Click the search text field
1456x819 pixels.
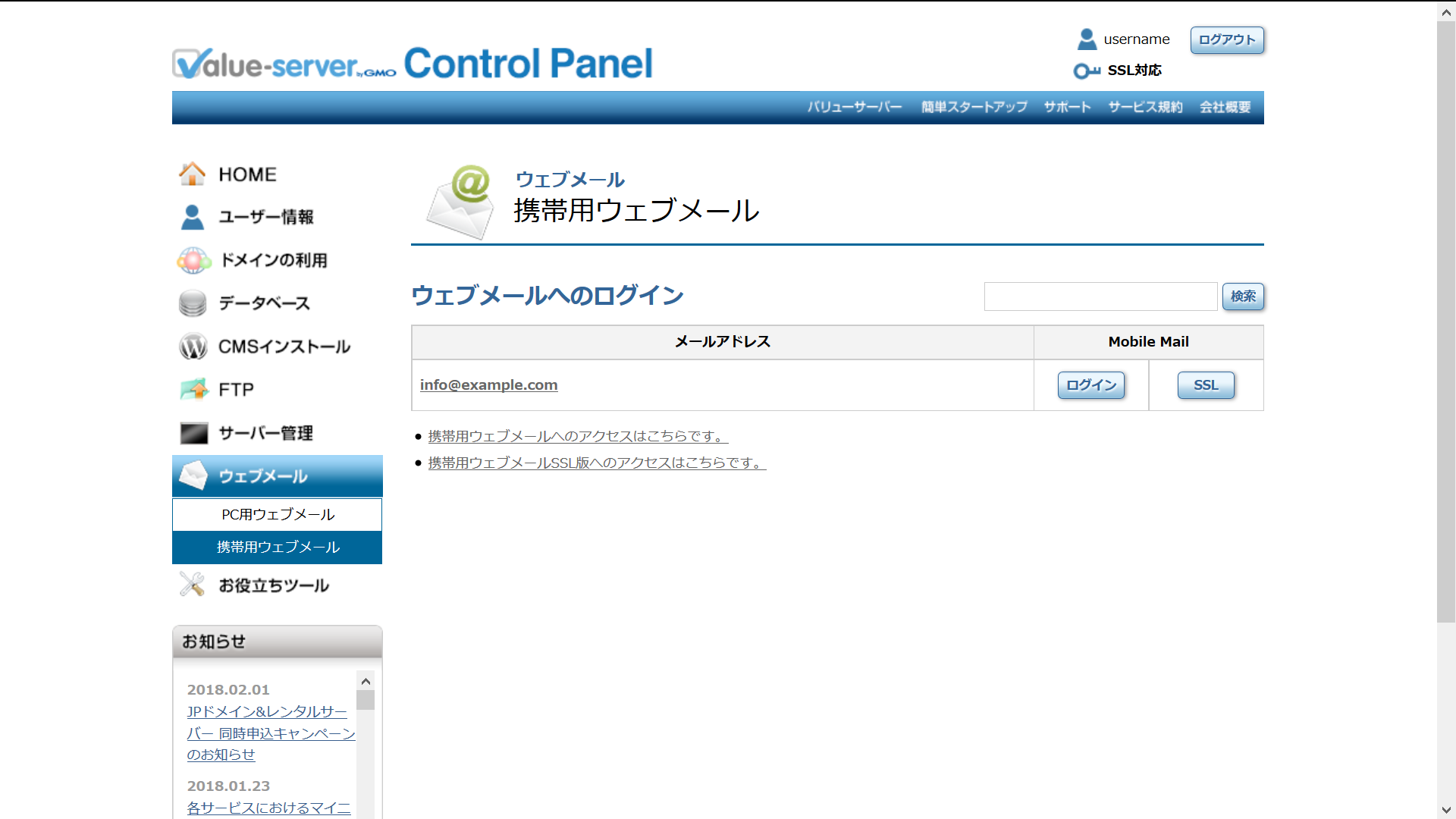1100,297
